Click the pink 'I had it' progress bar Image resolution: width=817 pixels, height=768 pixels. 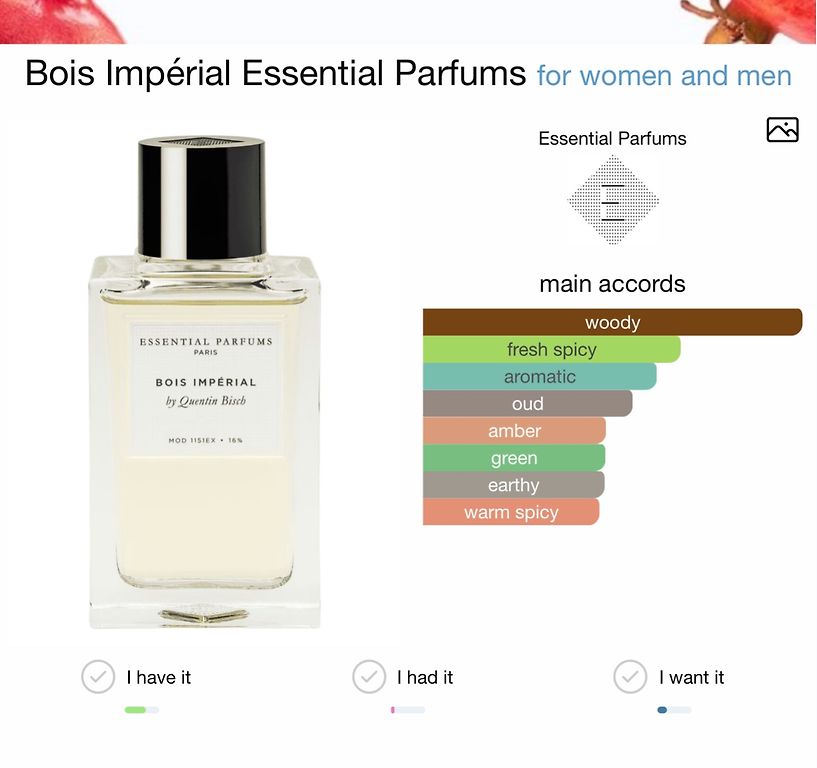408,710
